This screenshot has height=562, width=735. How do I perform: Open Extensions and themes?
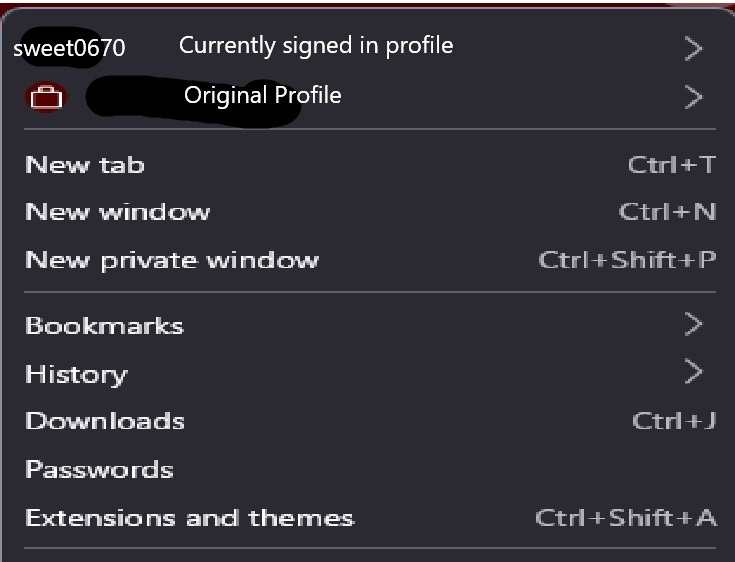[189, 518]
